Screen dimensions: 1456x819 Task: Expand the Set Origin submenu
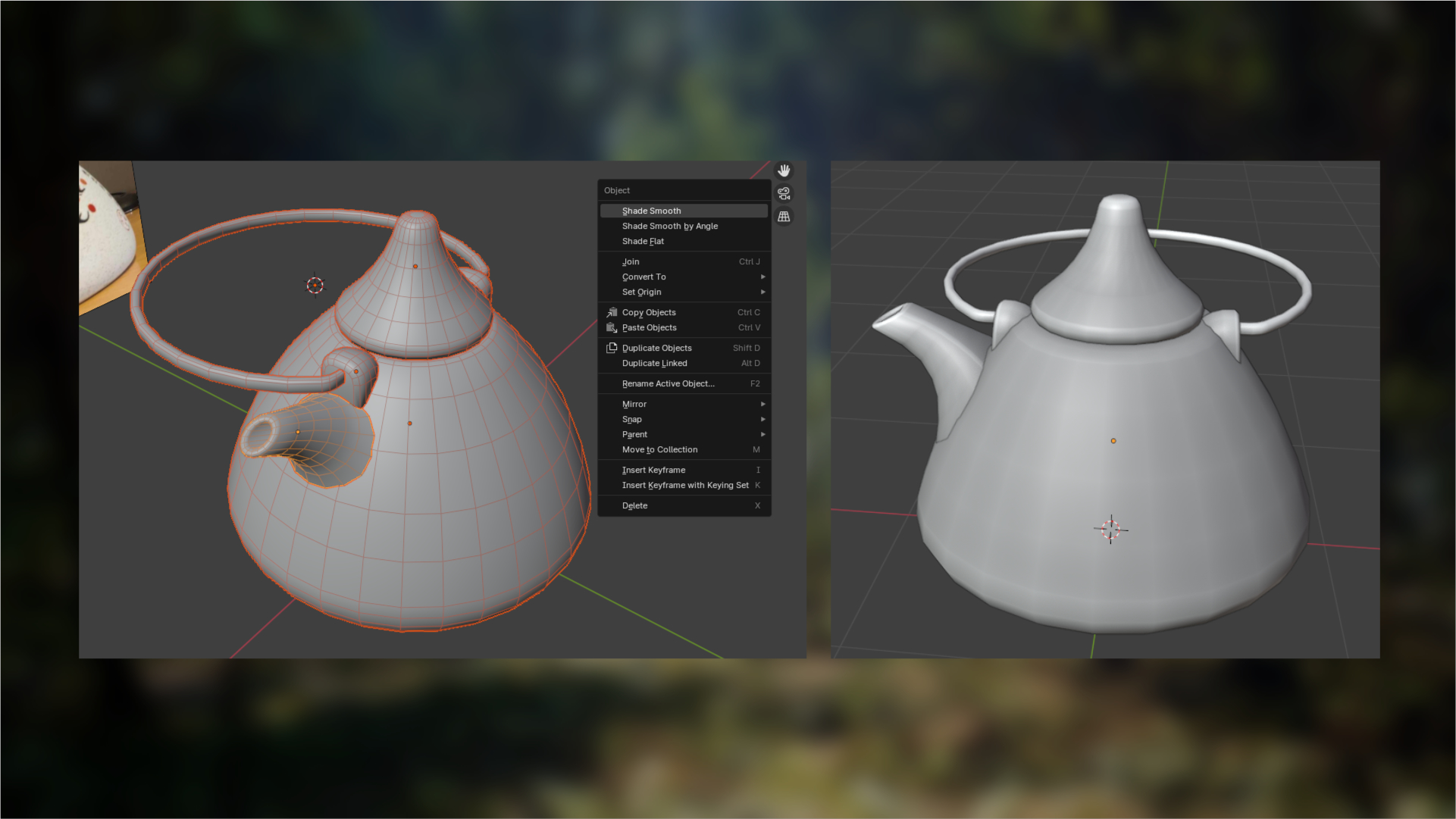point(684,292)
